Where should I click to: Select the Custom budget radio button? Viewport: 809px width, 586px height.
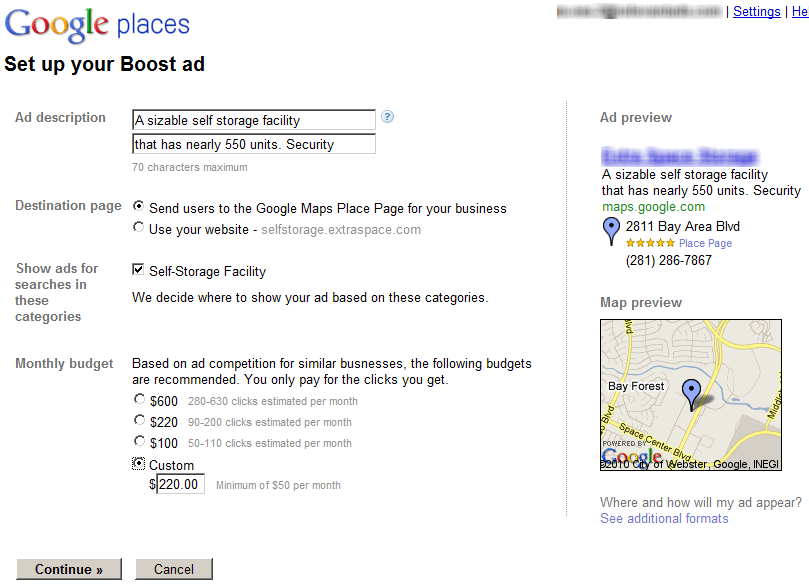[x=139, y=463]
